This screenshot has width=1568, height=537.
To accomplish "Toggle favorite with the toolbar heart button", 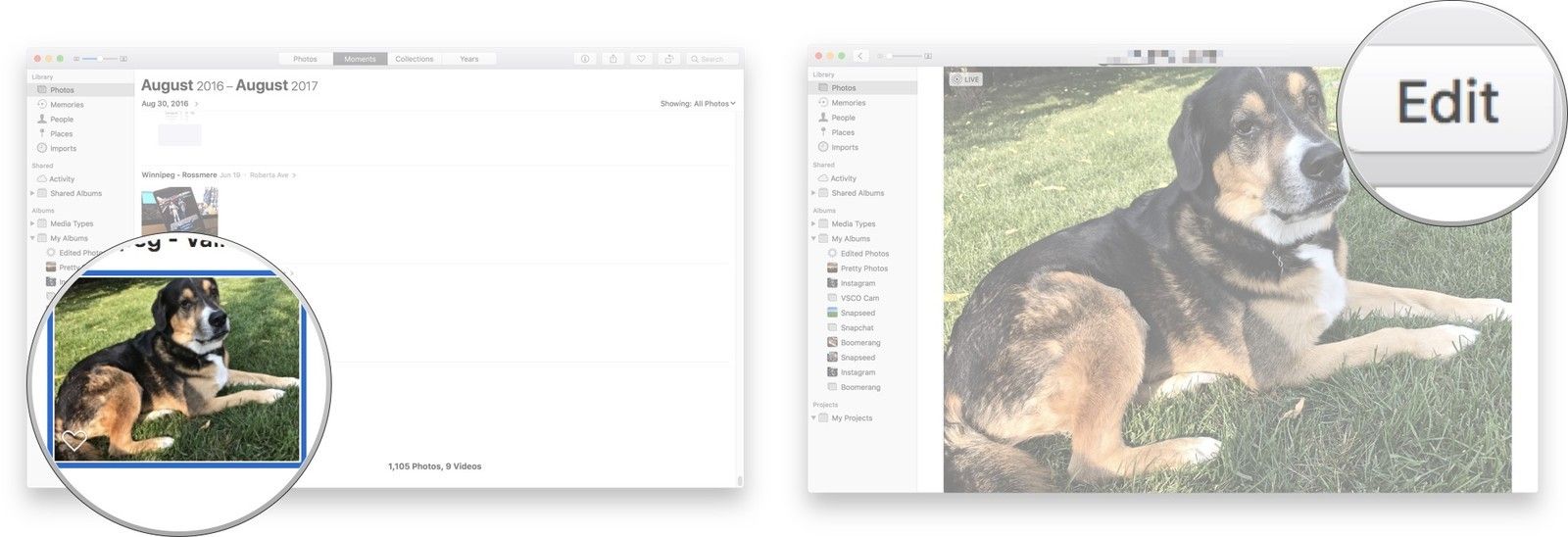I will click(641, 59).
